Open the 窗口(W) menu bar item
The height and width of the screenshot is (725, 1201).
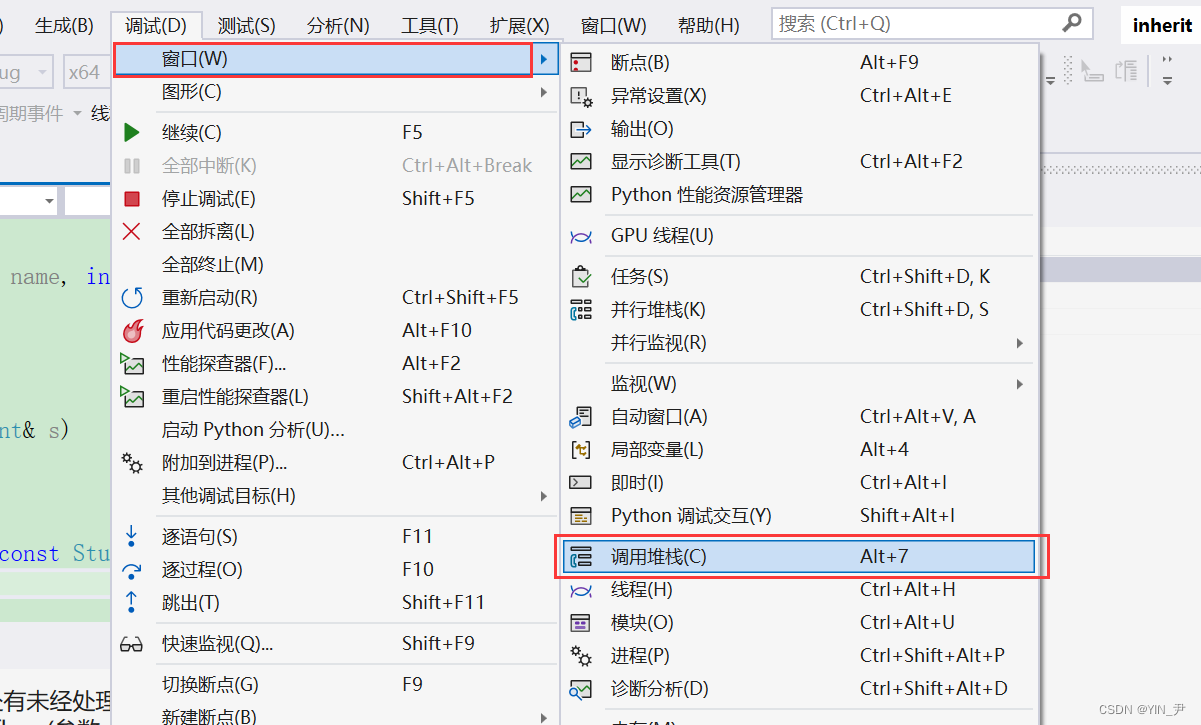tap(613, 25)
